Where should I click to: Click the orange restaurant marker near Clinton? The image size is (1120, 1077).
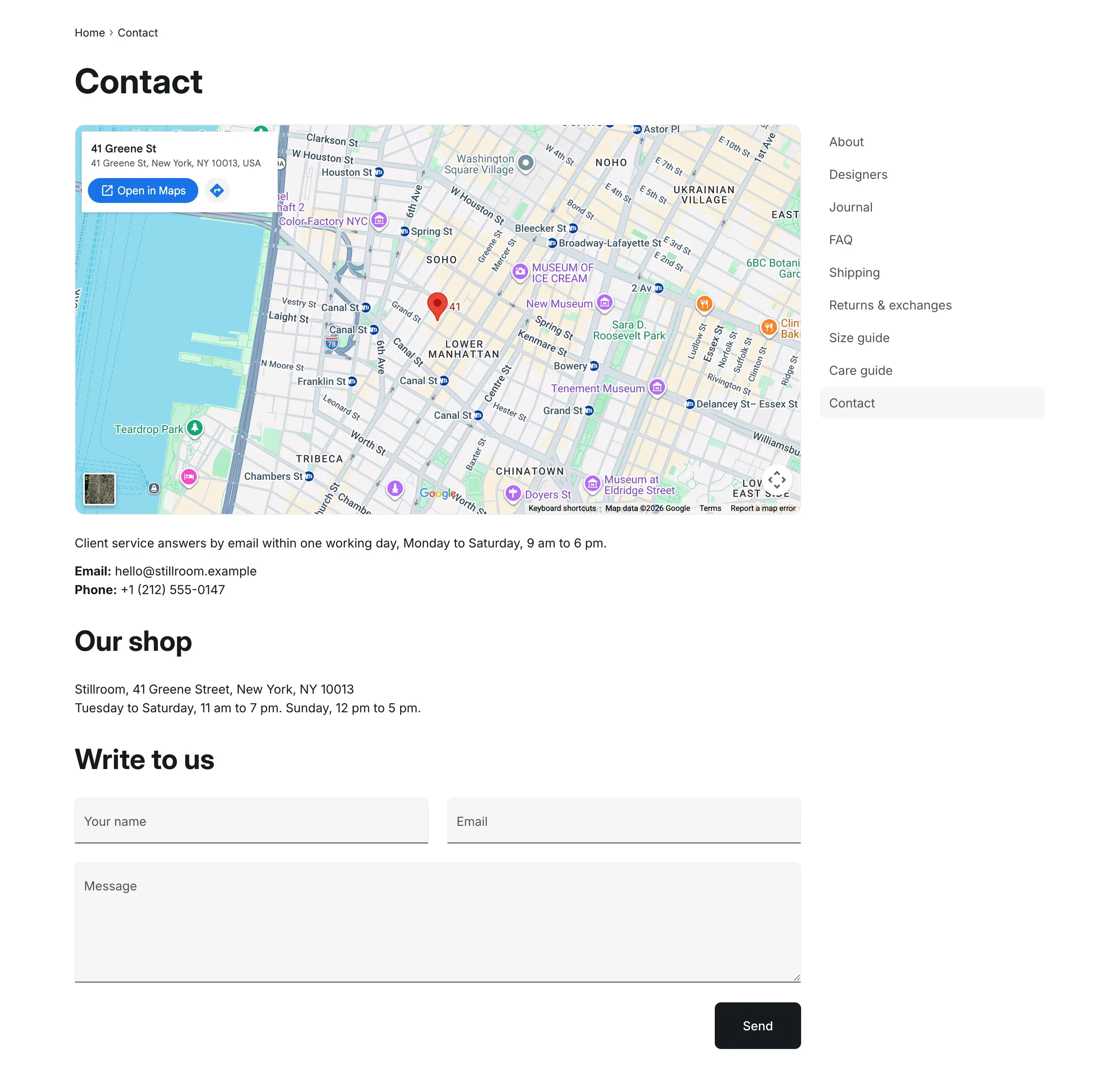pyautogui.click(x=769, y=327)
